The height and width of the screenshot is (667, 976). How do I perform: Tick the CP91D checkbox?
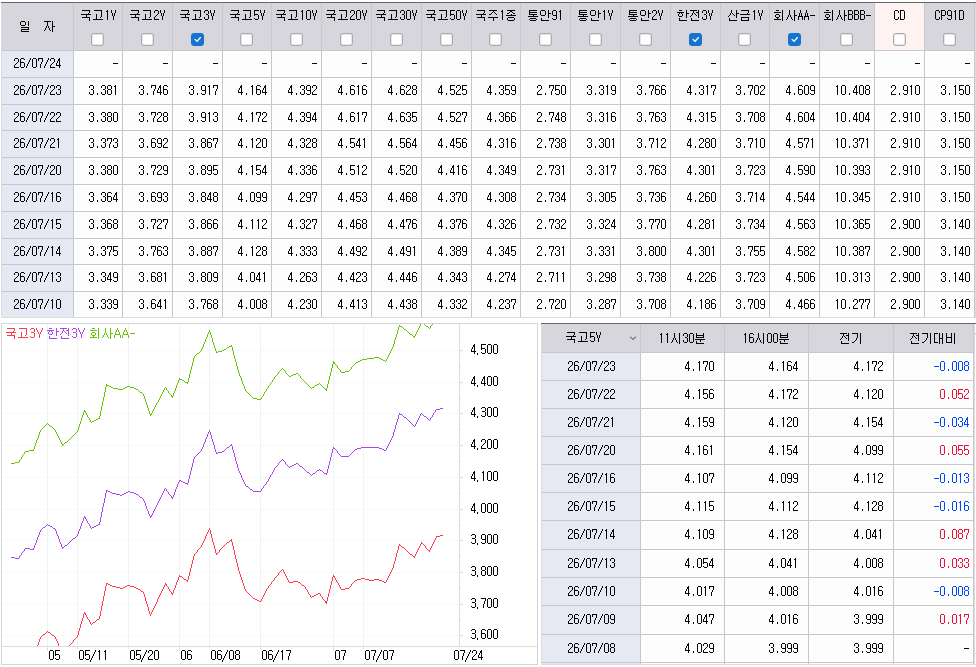point(949,40)
